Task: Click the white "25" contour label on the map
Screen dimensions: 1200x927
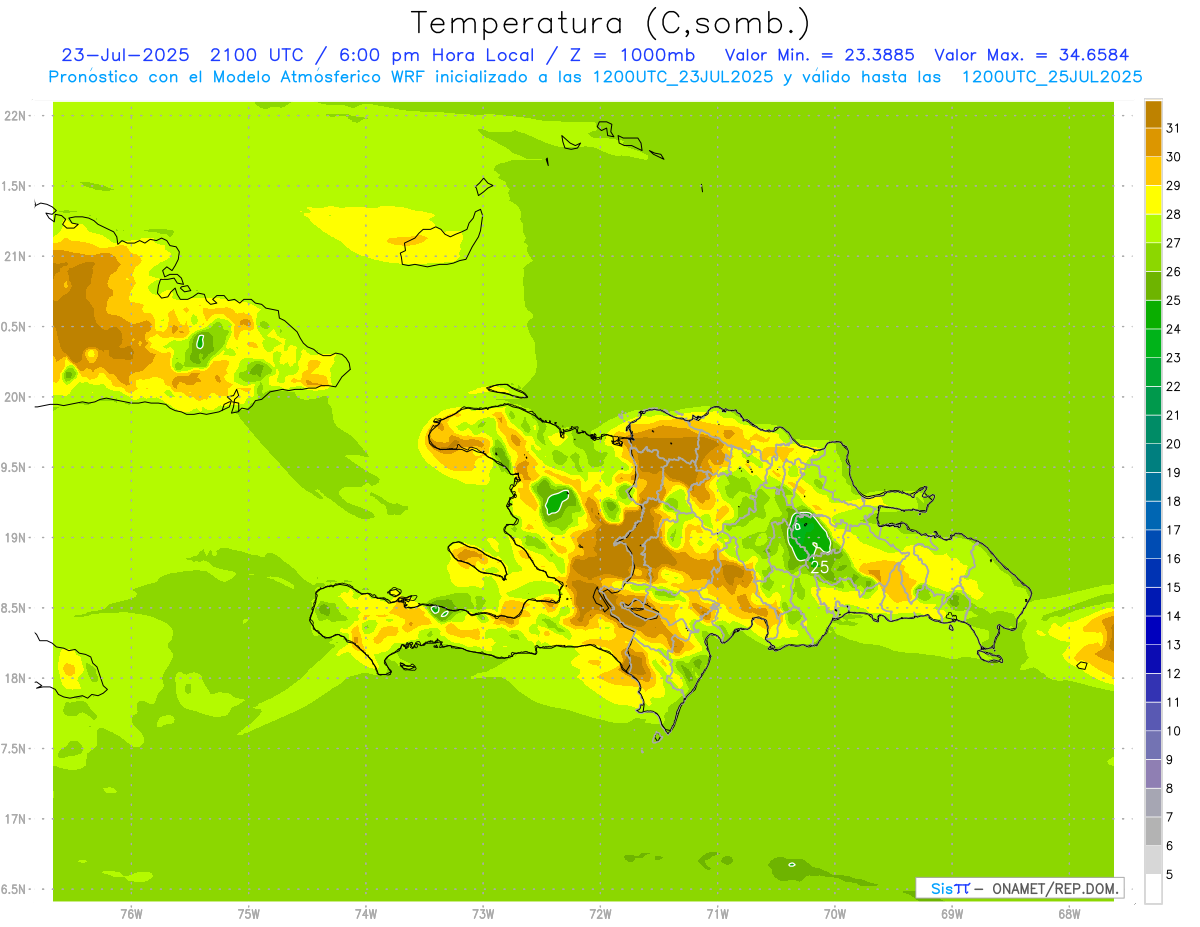Action: 820,567
